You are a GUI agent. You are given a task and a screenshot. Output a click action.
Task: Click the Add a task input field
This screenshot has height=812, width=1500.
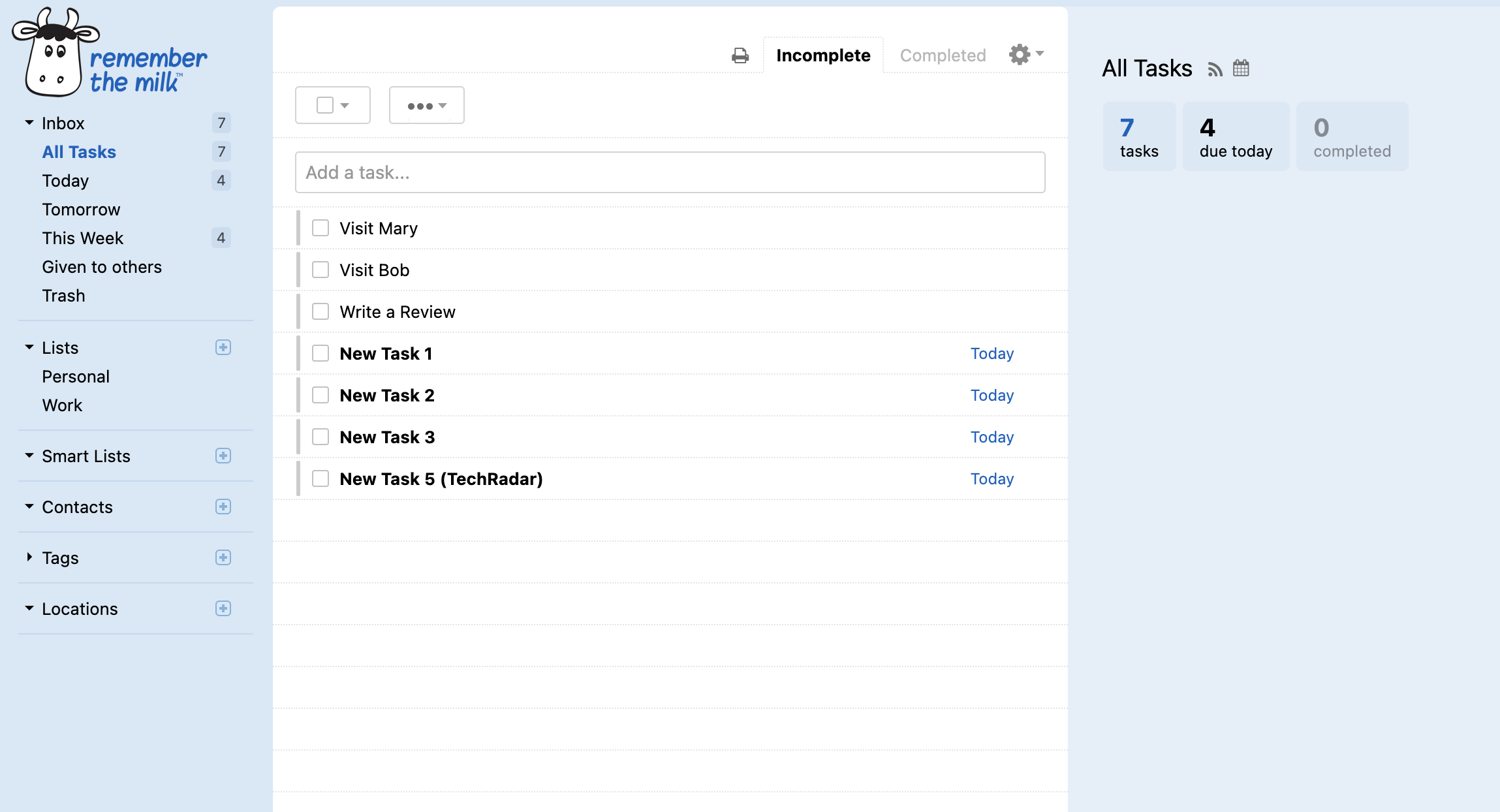(x=670, y=172)
